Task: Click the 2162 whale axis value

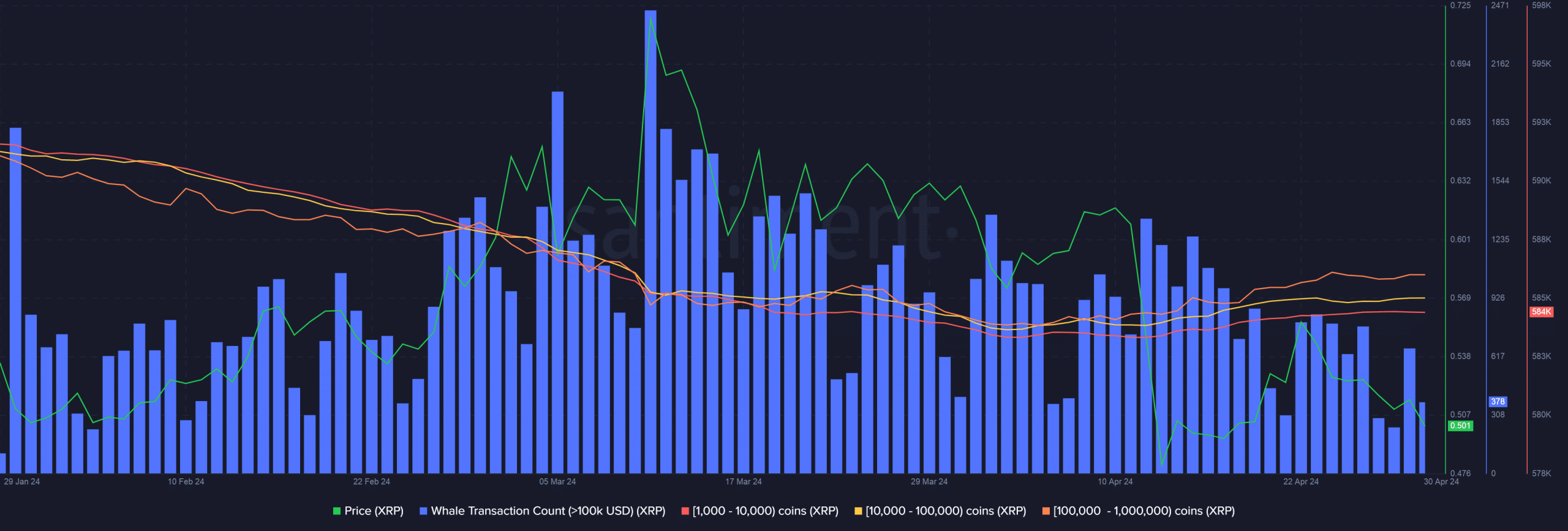Action: pos(1500,64)
